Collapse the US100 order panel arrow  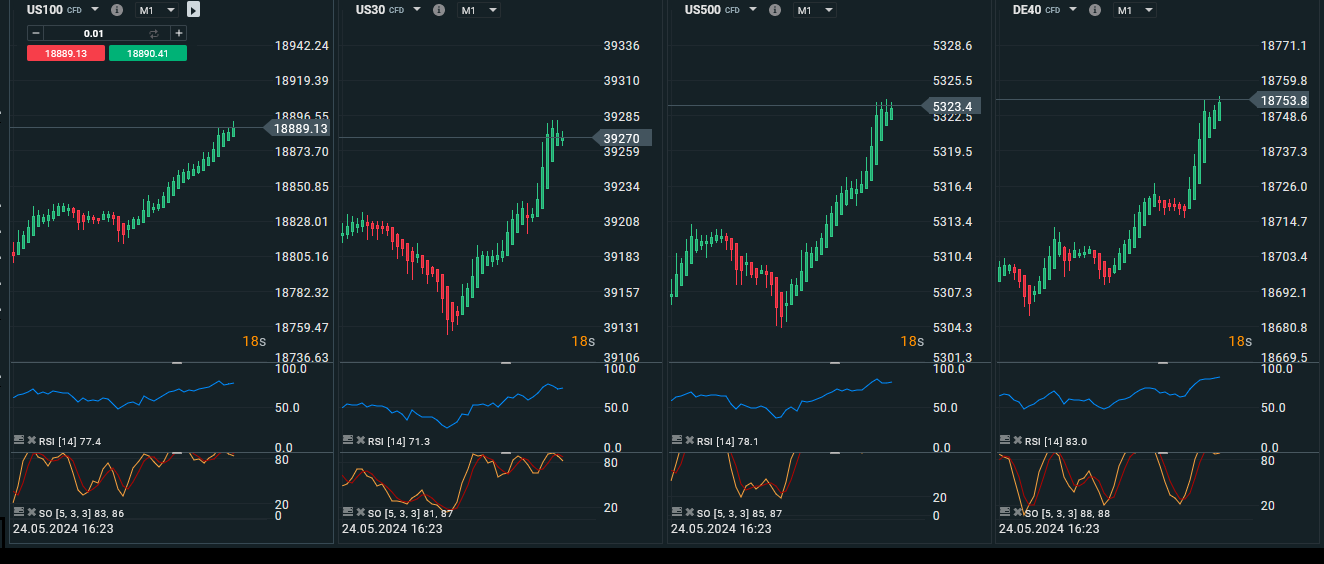click(193, 10)
